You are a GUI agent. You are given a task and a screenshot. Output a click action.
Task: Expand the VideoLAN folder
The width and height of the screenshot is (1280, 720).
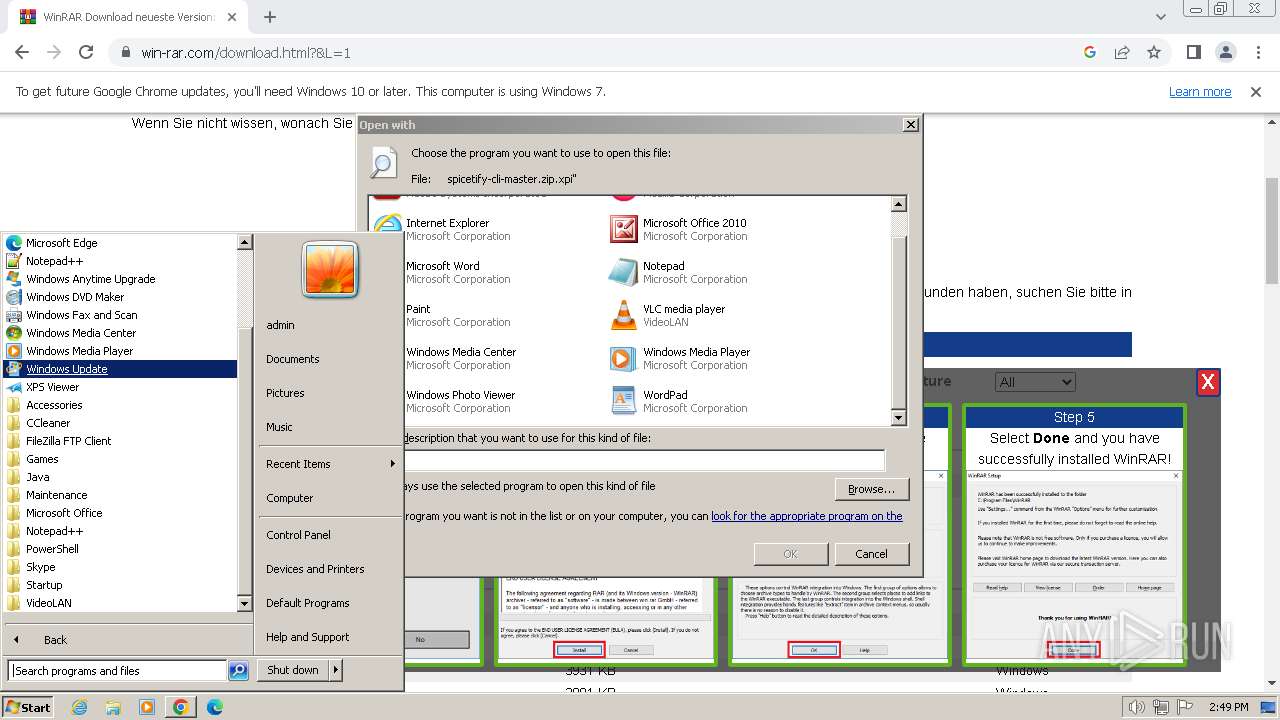coord(48,603)
